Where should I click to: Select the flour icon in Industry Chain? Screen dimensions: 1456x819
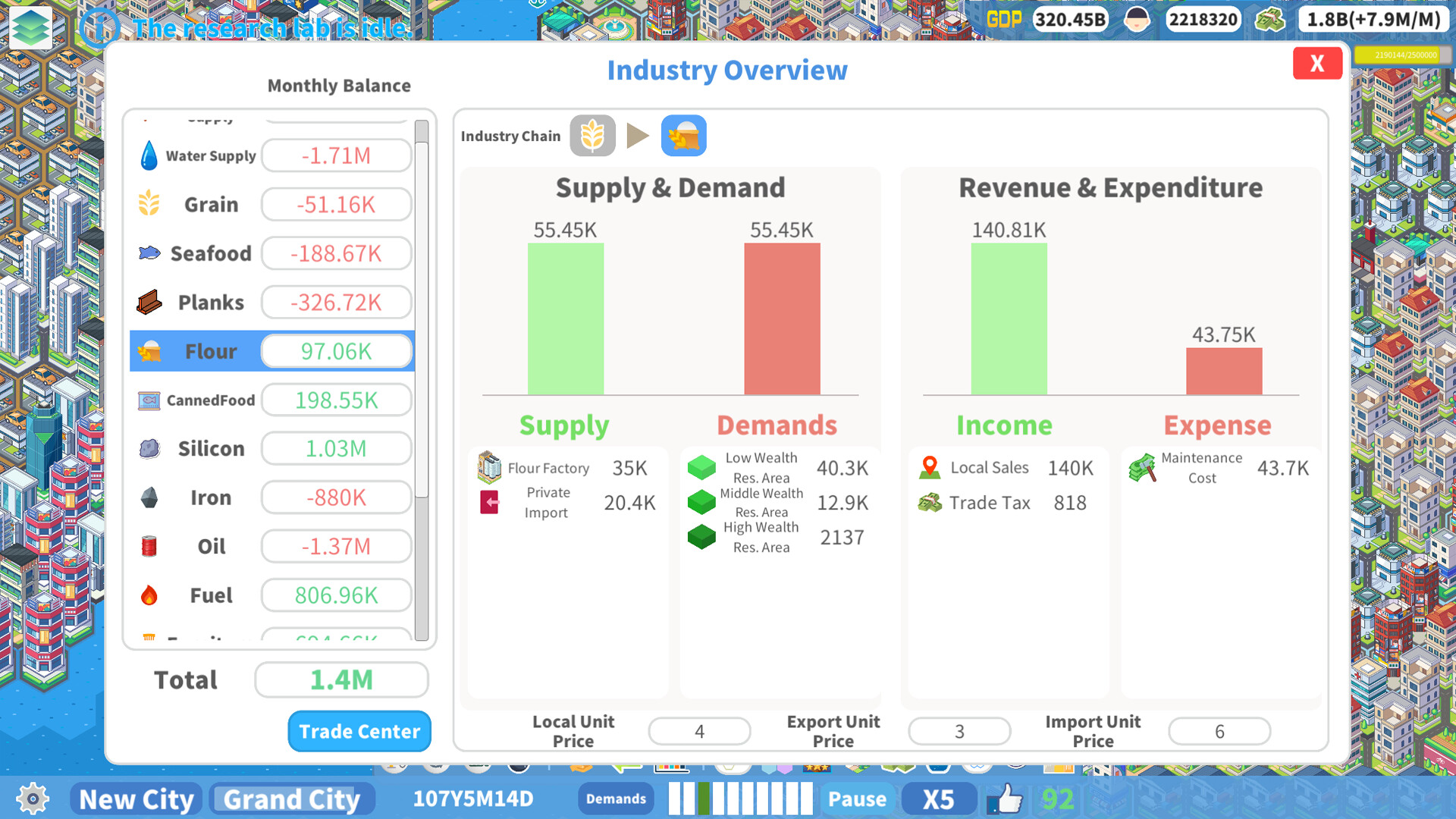(x=683, y=136)
